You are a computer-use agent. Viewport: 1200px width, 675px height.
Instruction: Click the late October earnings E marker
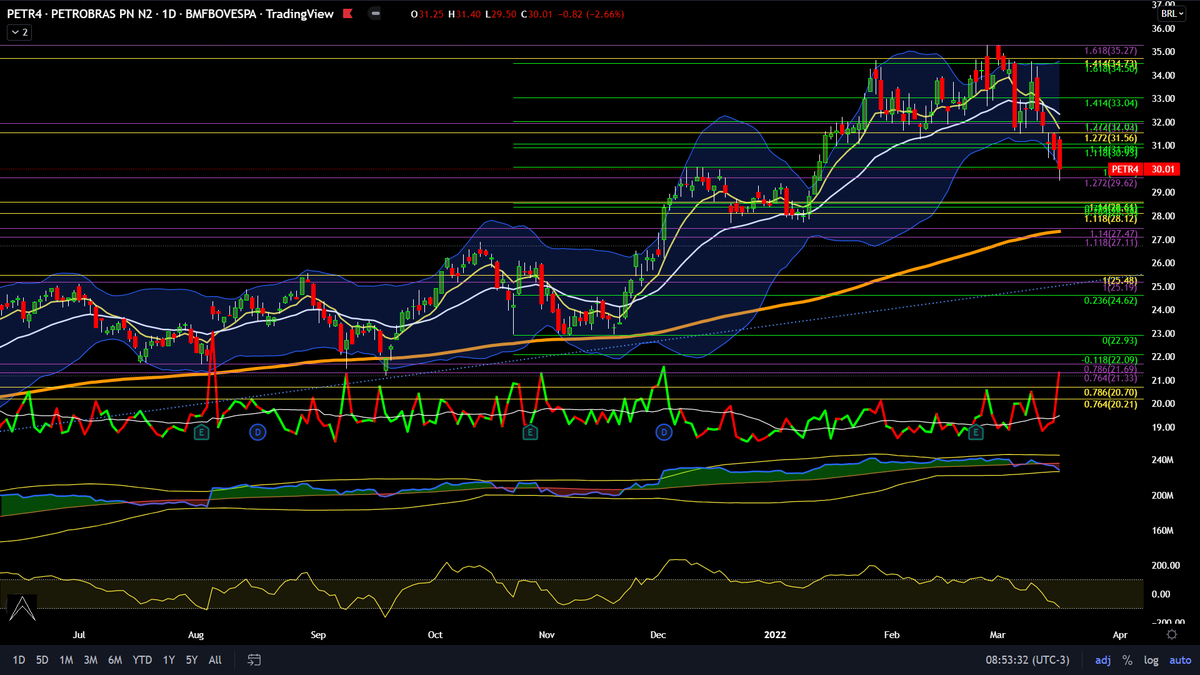[529, 432]
